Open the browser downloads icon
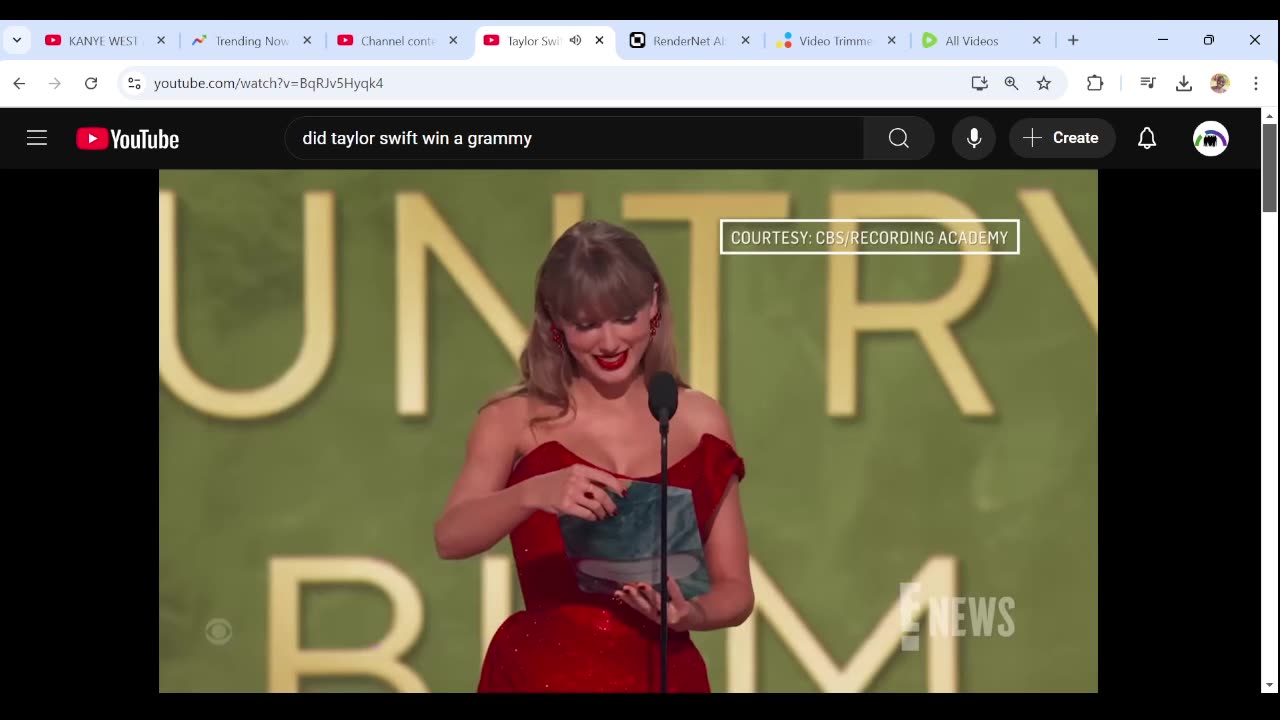1280x720 pixels. coord(1184,83)
